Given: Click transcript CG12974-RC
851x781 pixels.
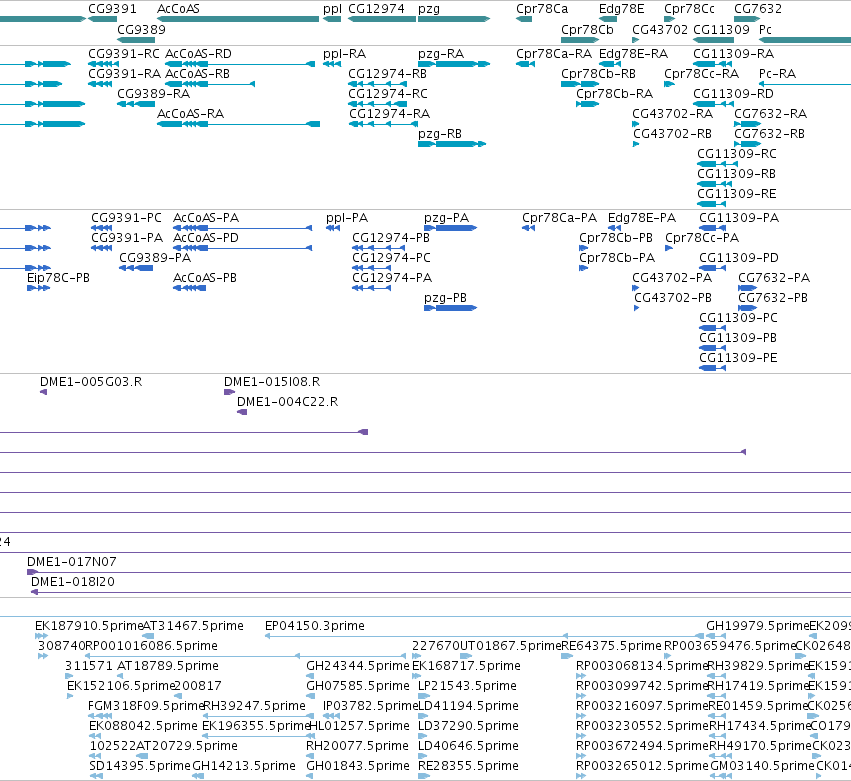Looking at the screenshot, I should coord(378,104).
